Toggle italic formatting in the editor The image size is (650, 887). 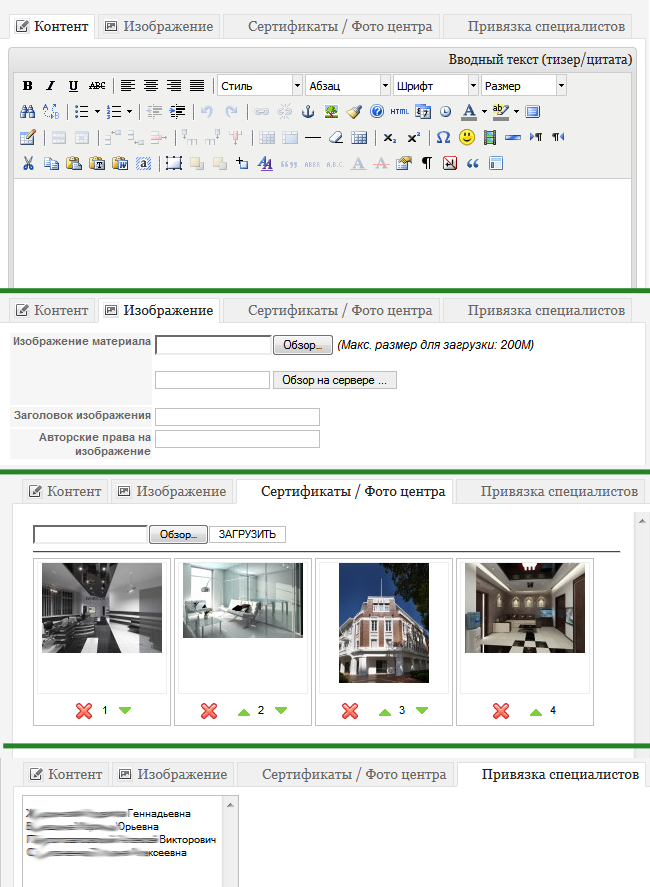50,86
